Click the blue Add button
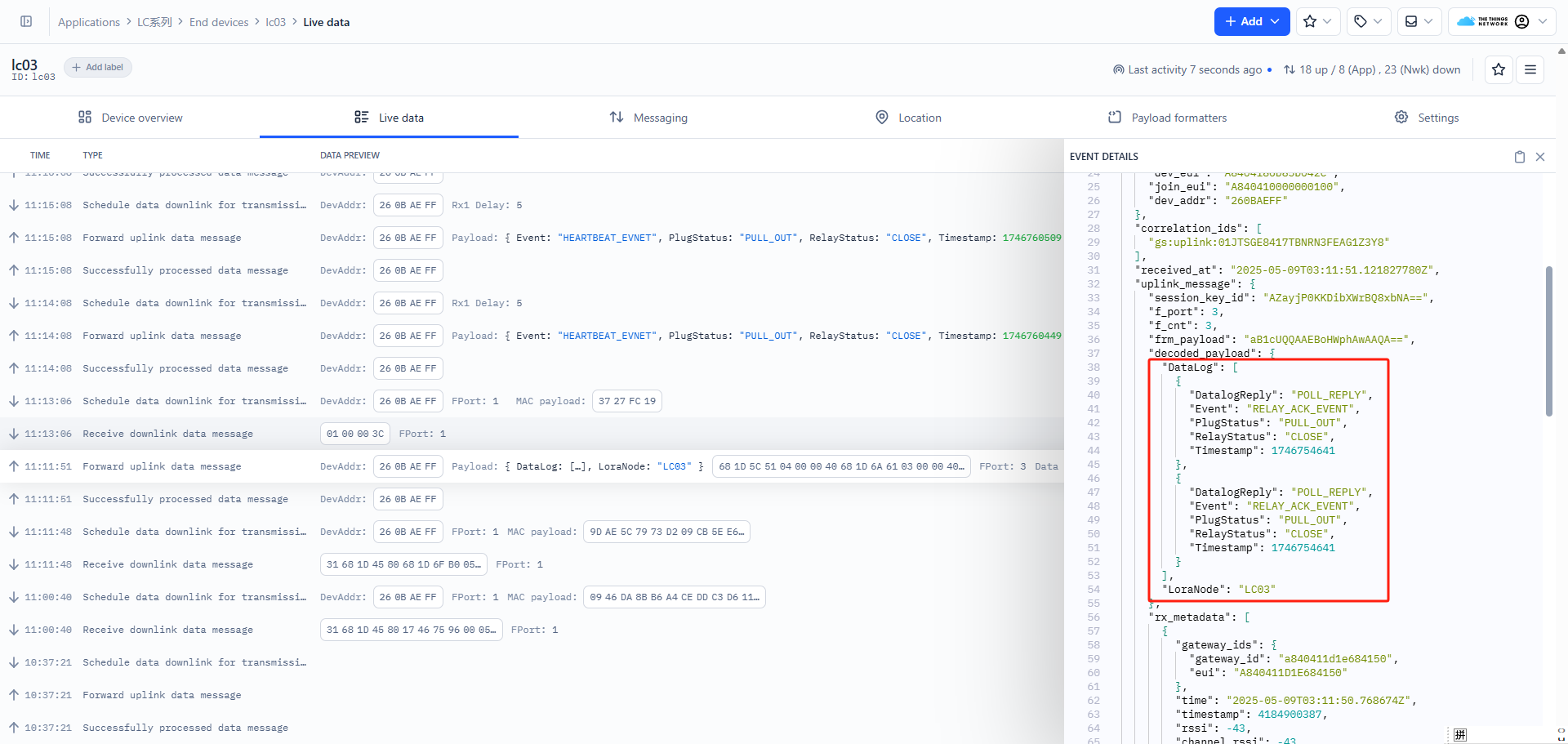 1252,21
